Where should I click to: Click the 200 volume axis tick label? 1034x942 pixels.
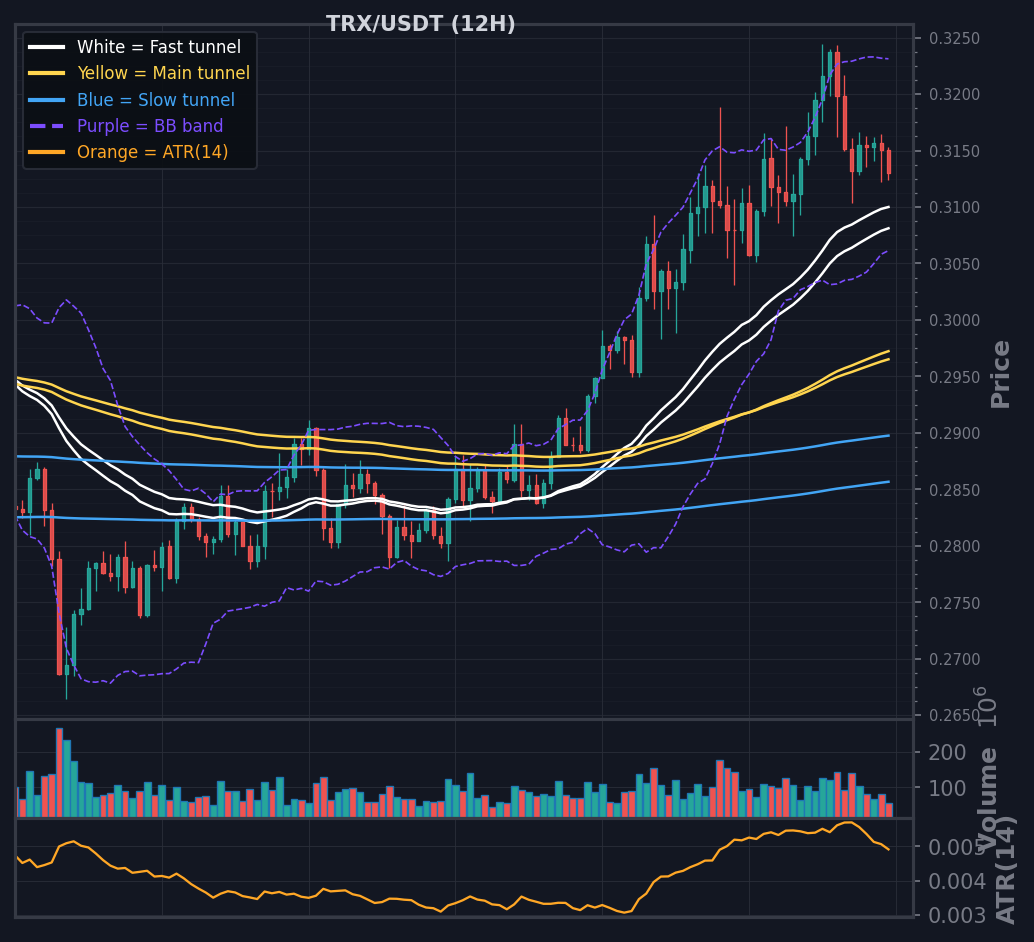point(947,753)
